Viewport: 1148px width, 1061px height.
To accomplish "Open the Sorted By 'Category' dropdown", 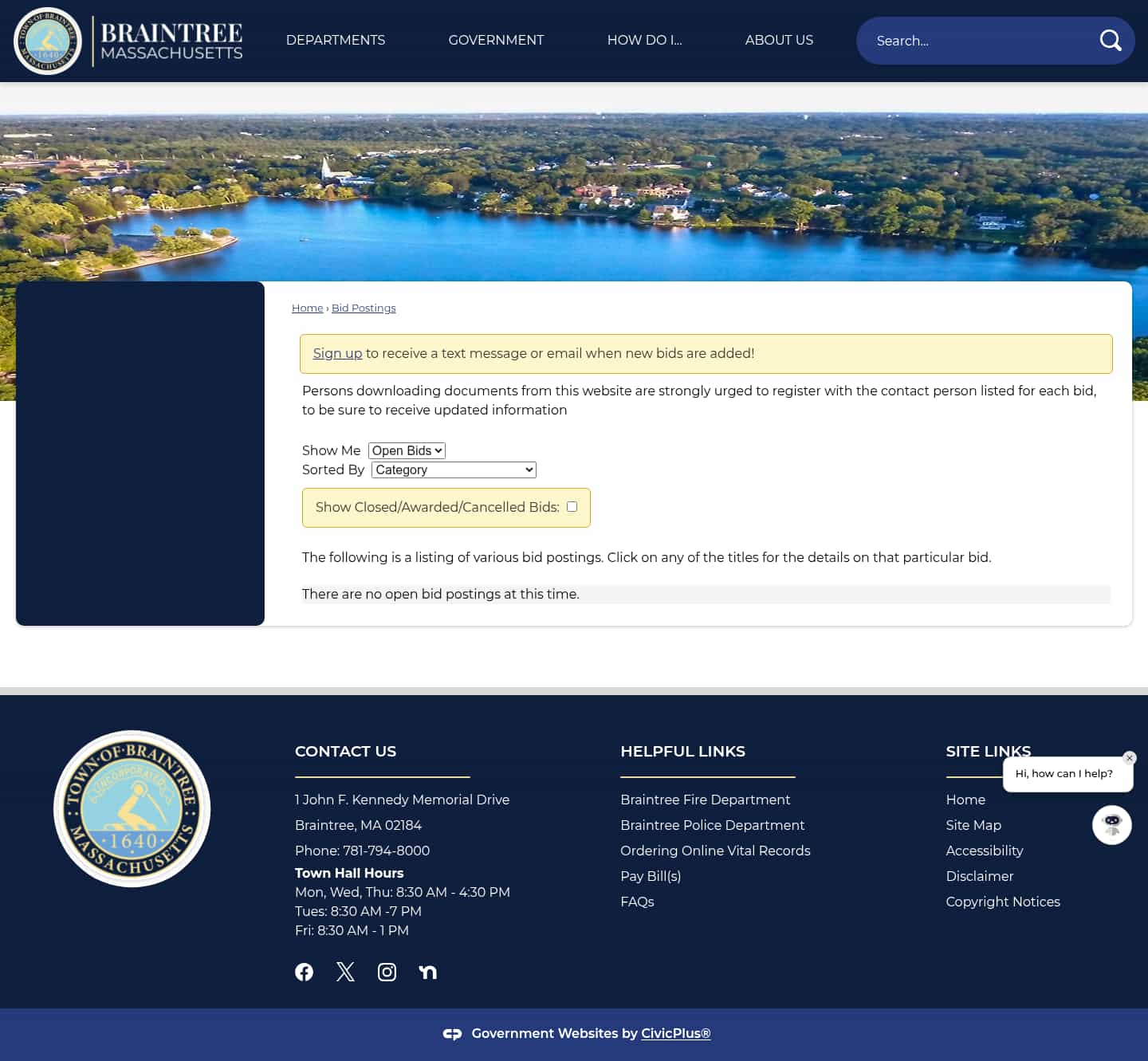I will (x=454, y=470).
